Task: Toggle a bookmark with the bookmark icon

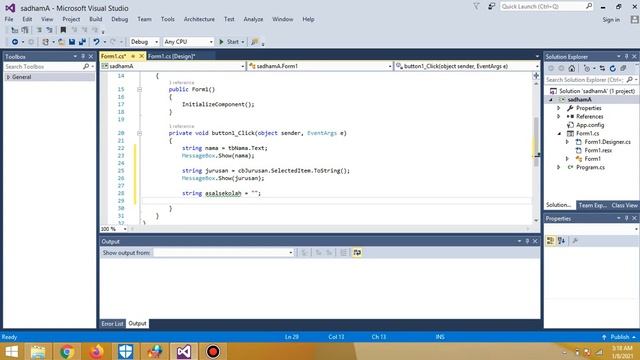Action: click(63, 30)
